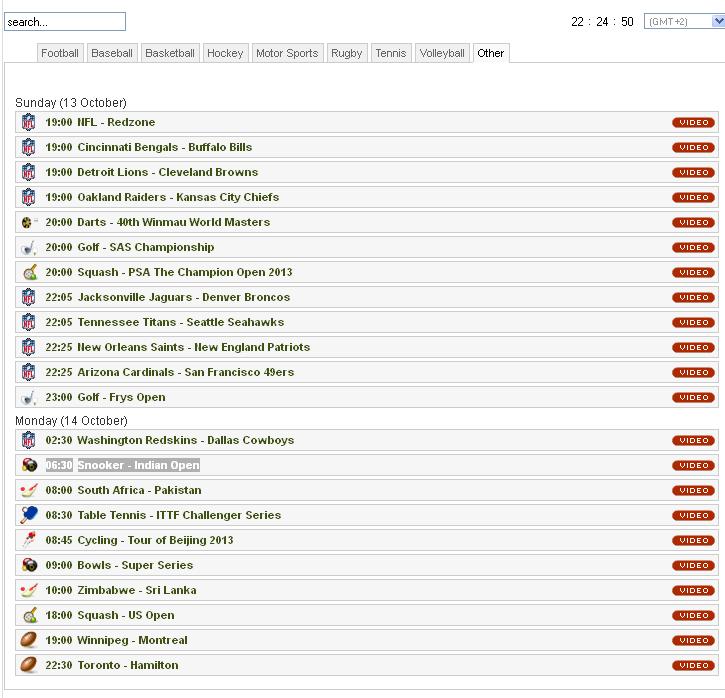The height and width of the screenshot is (698, 725).
Task: Open New Orleans Saints - New England Patriots
Action: 194,347
